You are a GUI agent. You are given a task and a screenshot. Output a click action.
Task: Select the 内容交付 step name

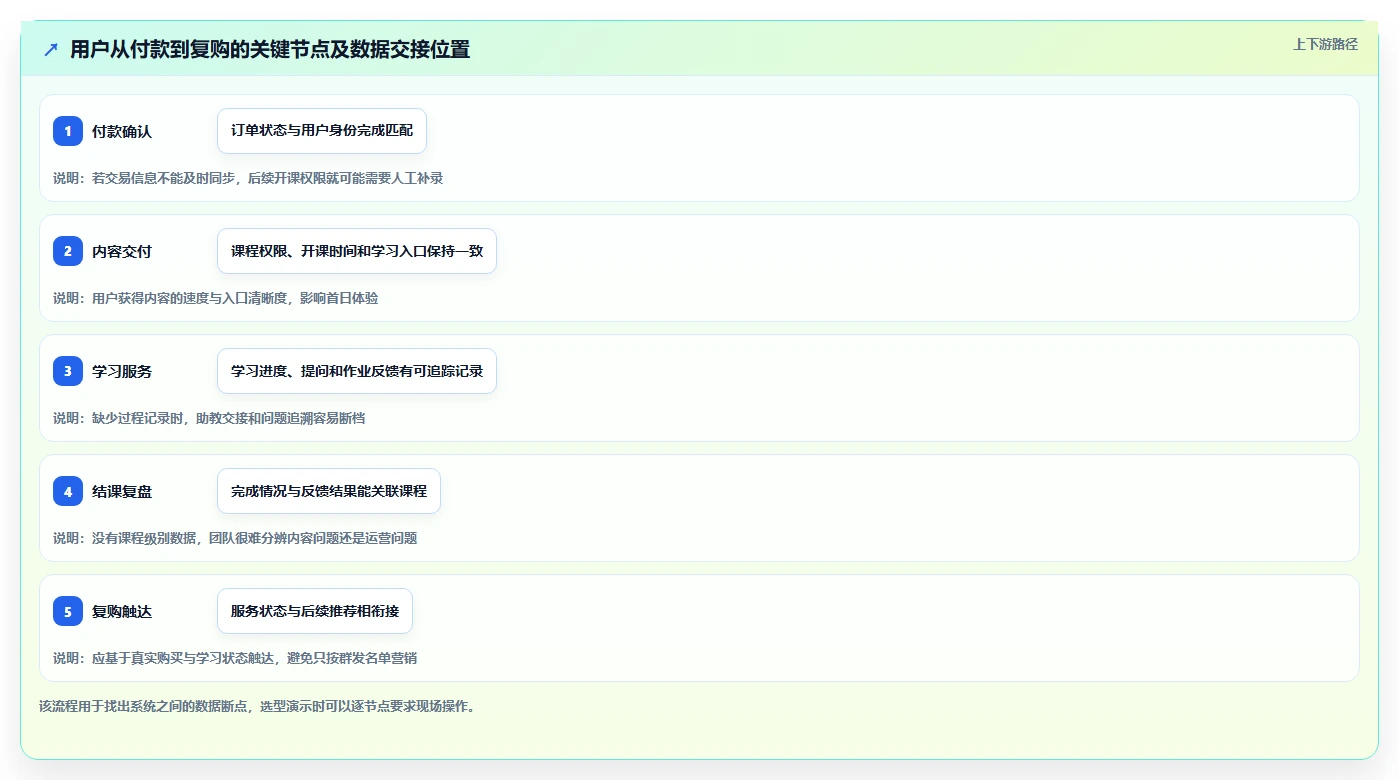pos(122,251)
